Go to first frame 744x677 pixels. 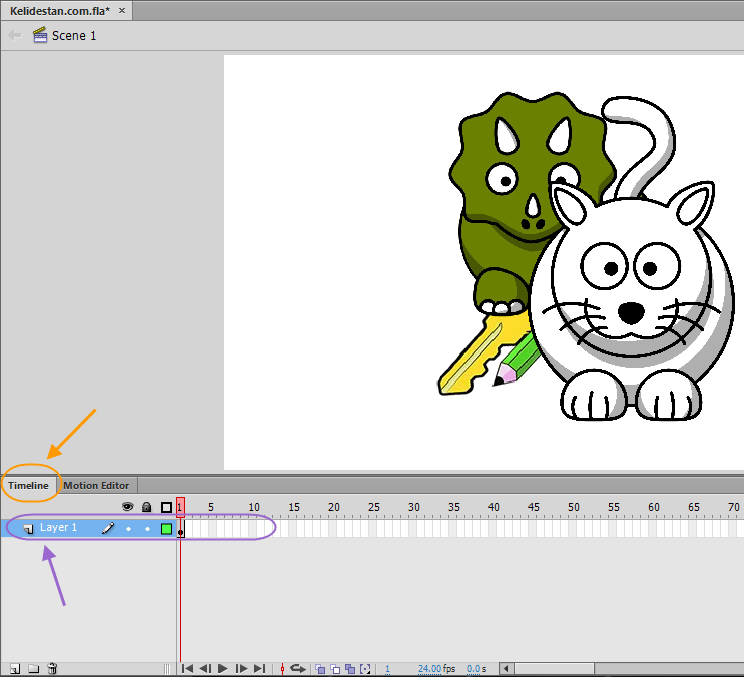187,668
